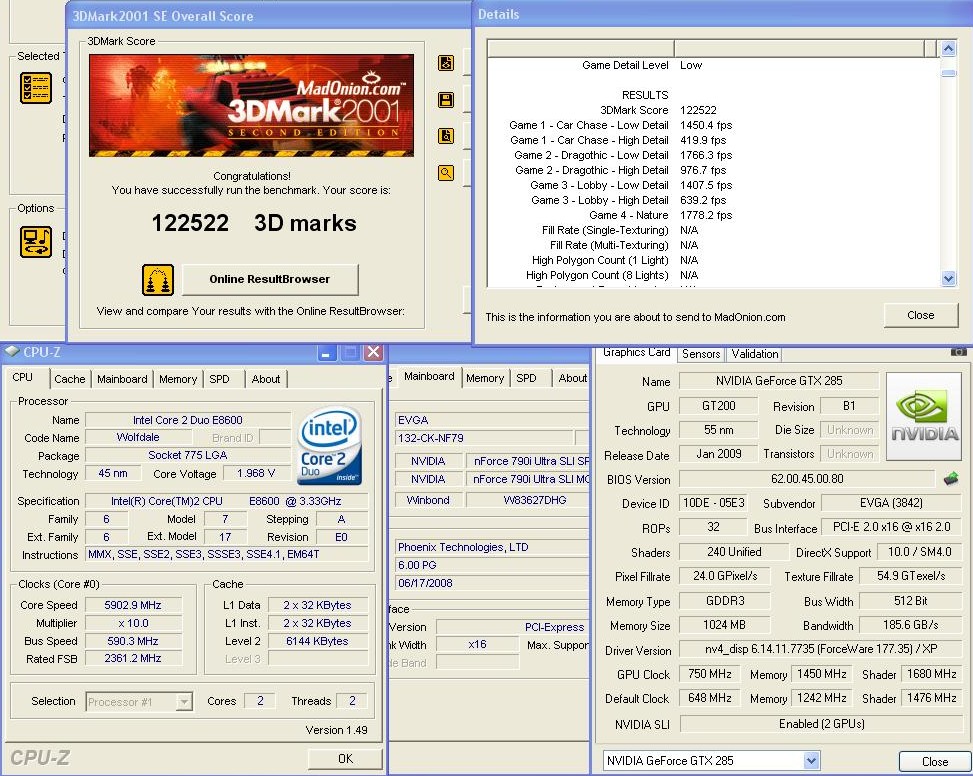The image size is (973, 776).
Task: Click the Core Speed value 5902.9 MHz
Action: click(x=133, y=605)
